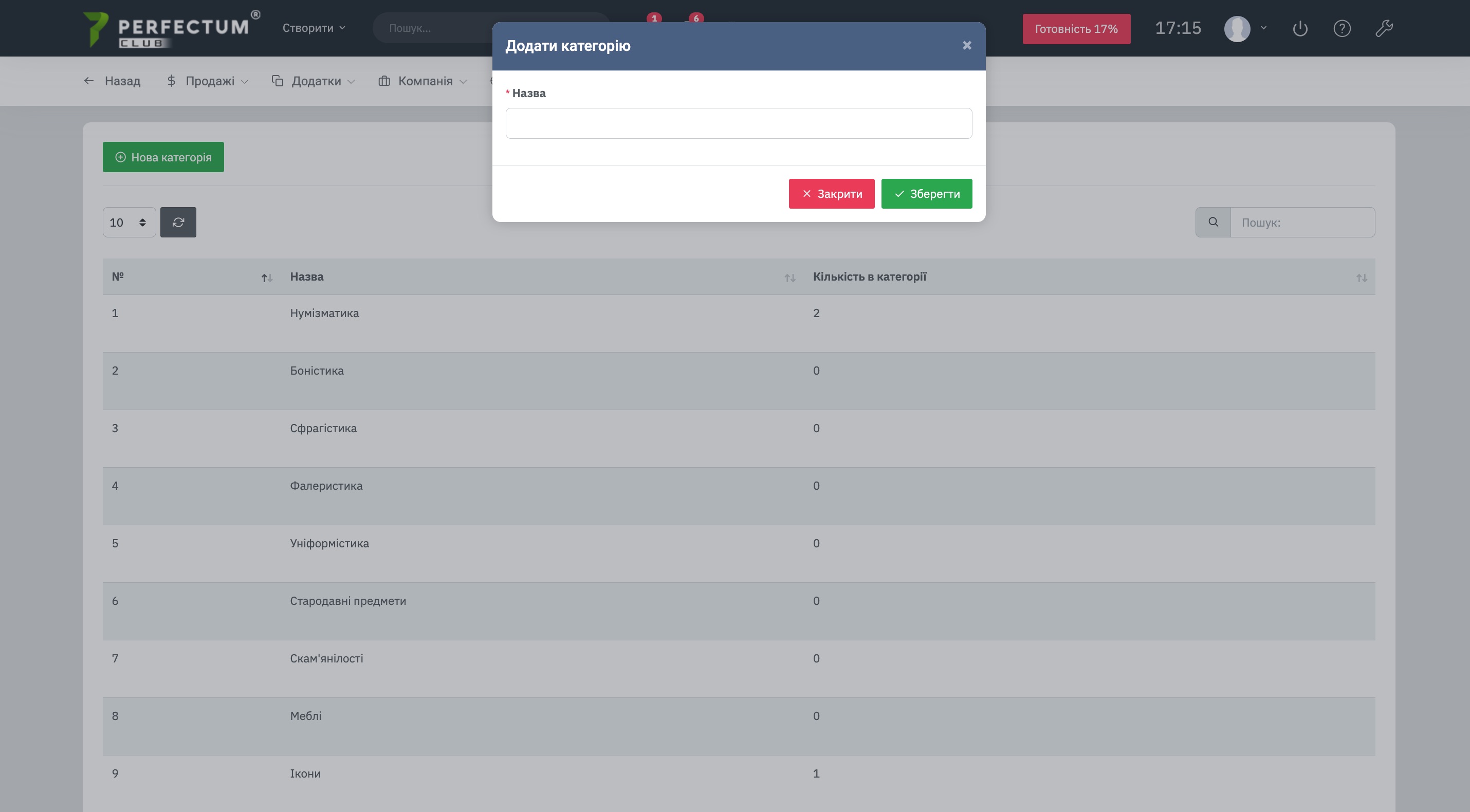Sort by Кількість в категорії column
This screenshot has width=1470, height=812.
1362,278
